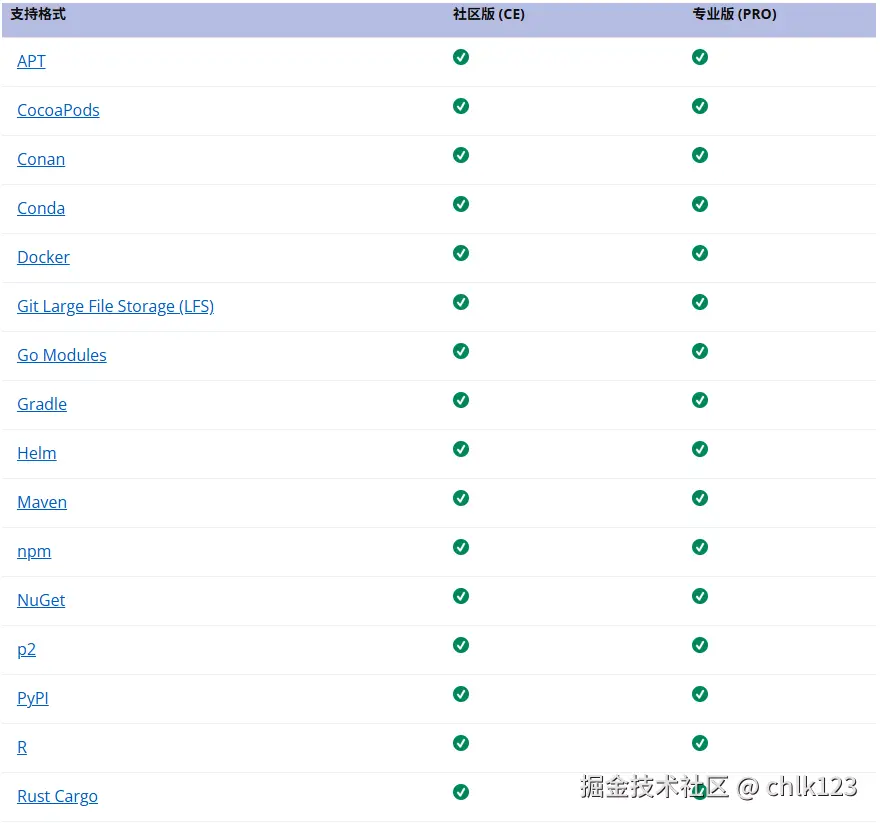
Task: Click the CE checkmark for Gradle
Action: 461,400
